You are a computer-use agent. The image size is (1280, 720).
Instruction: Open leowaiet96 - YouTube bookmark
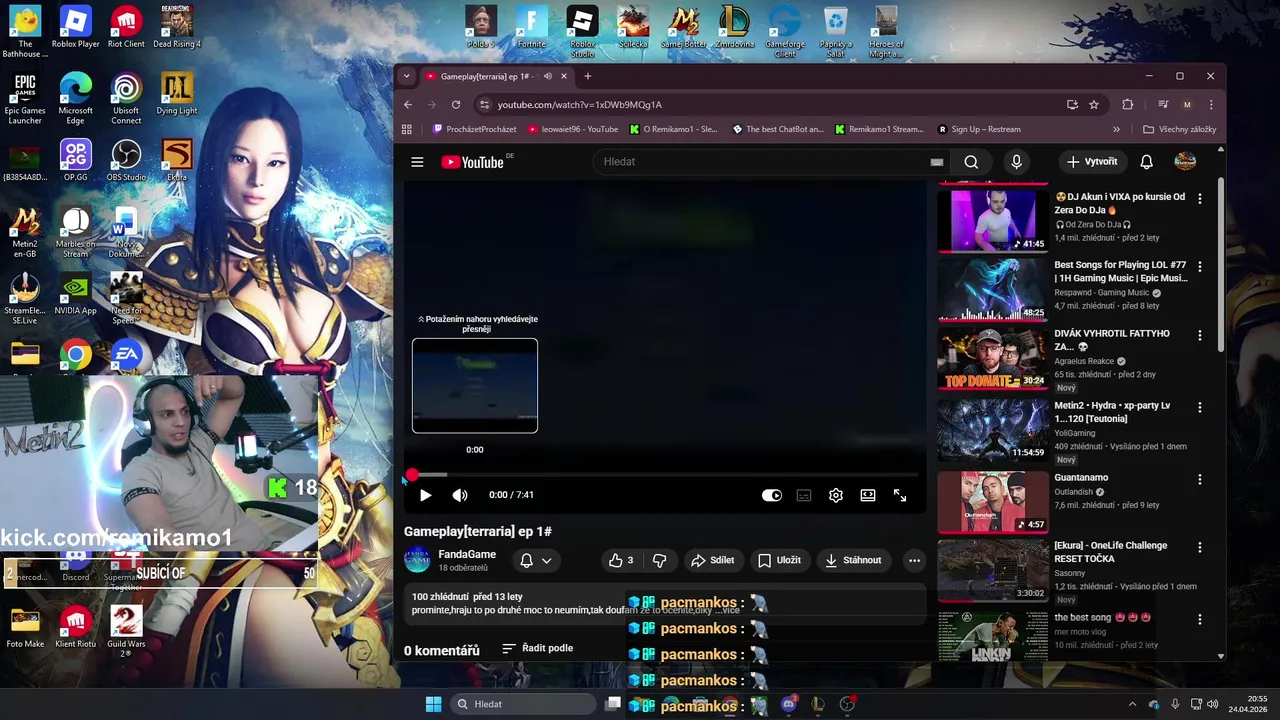pyautogui.click(x=573, y=129)
